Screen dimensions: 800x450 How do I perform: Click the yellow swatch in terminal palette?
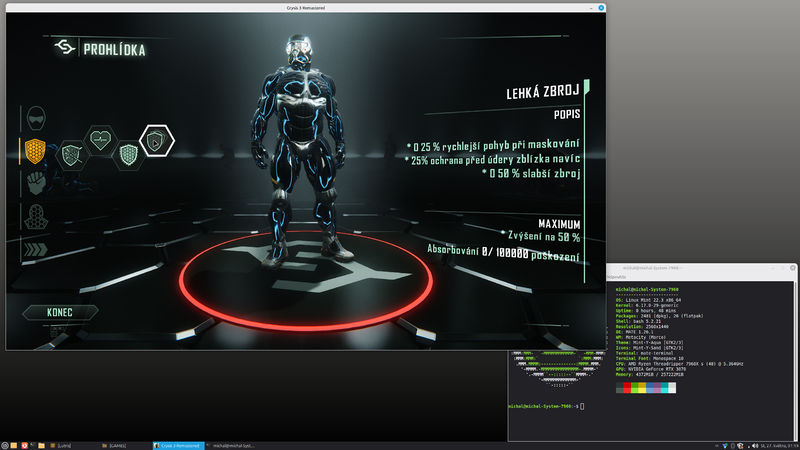pos(642,388)
